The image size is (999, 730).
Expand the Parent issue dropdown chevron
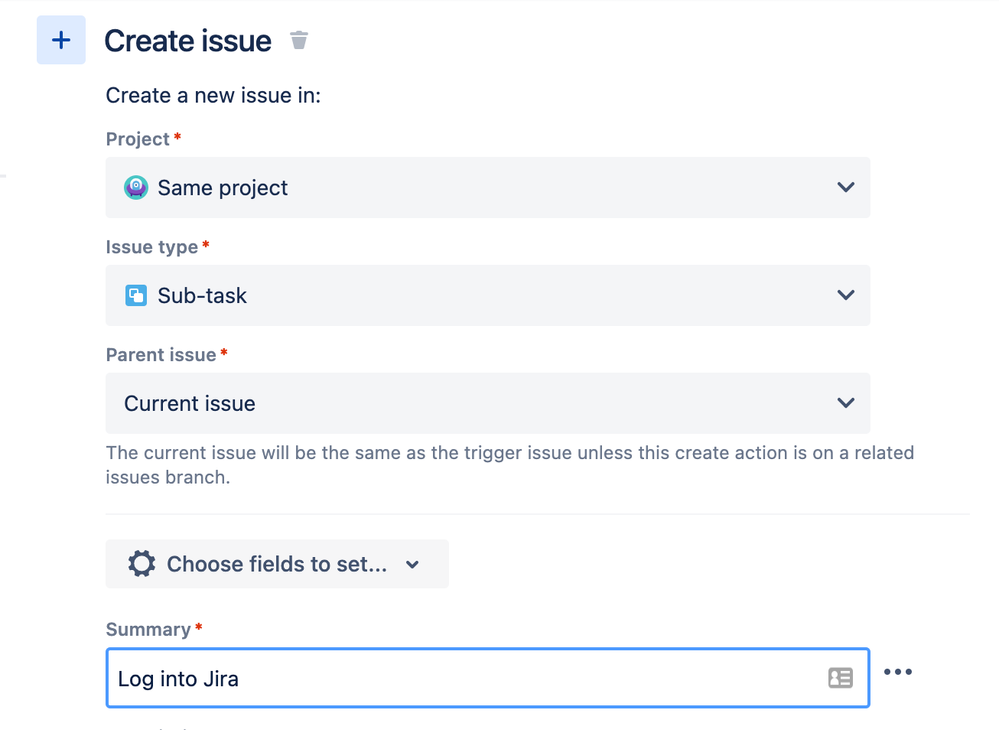click(x=845, y=403)
